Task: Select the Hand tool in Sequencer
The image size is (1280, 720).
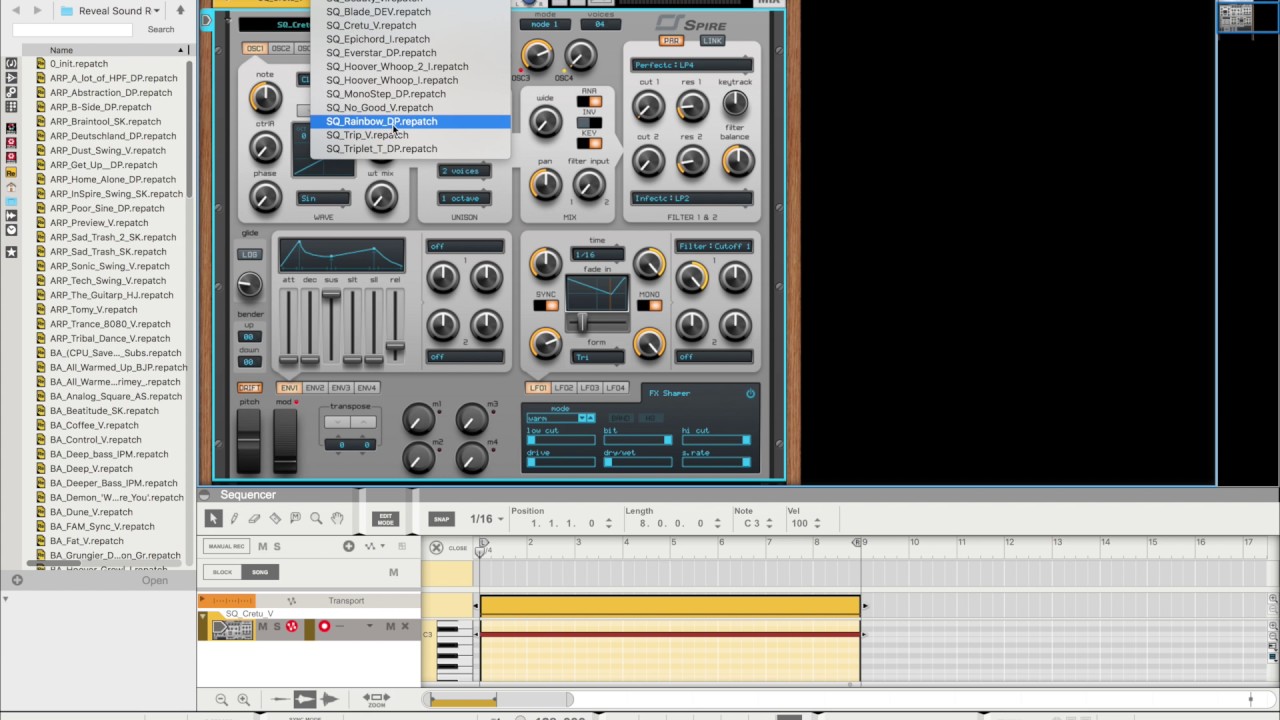Action: [x=337, y=518]
